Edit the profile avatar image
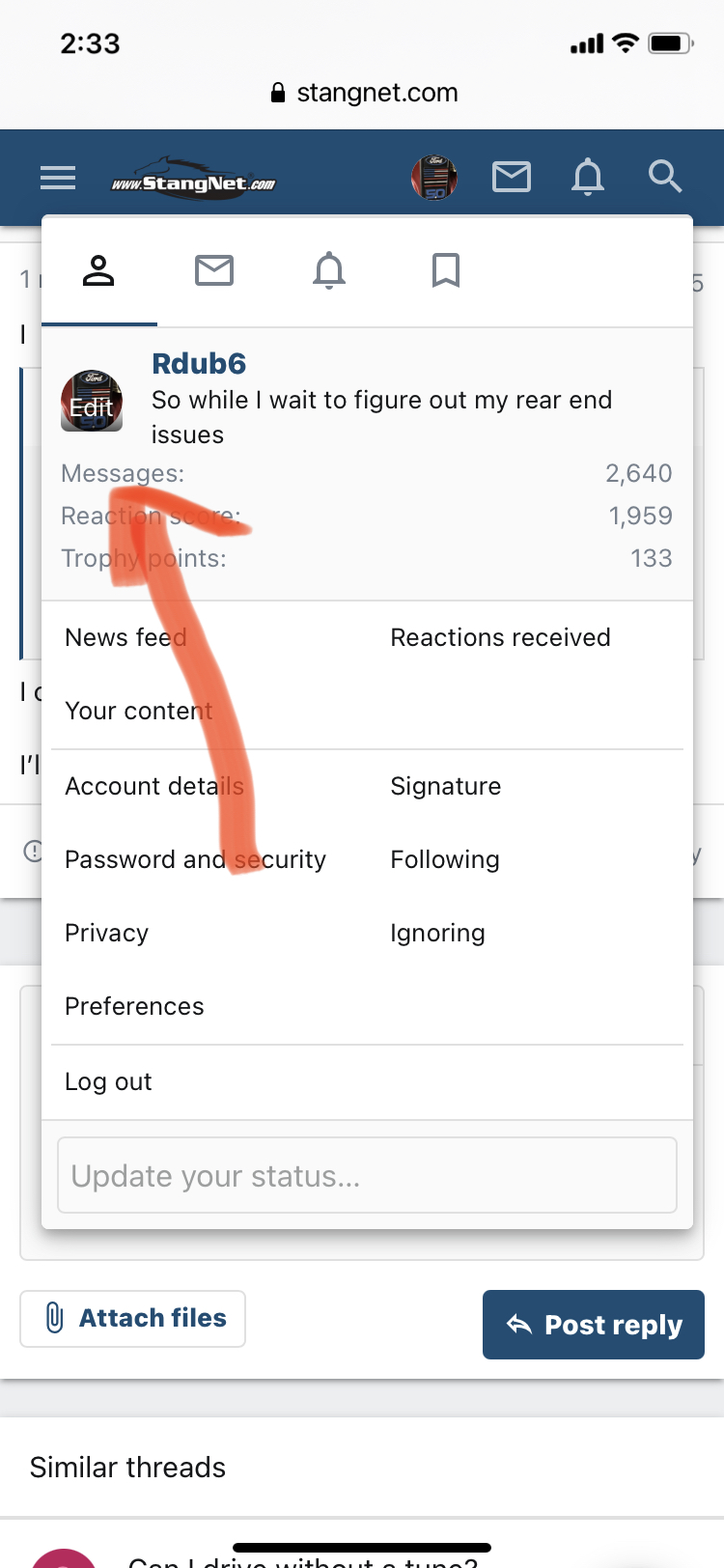 tap(92, 401)
